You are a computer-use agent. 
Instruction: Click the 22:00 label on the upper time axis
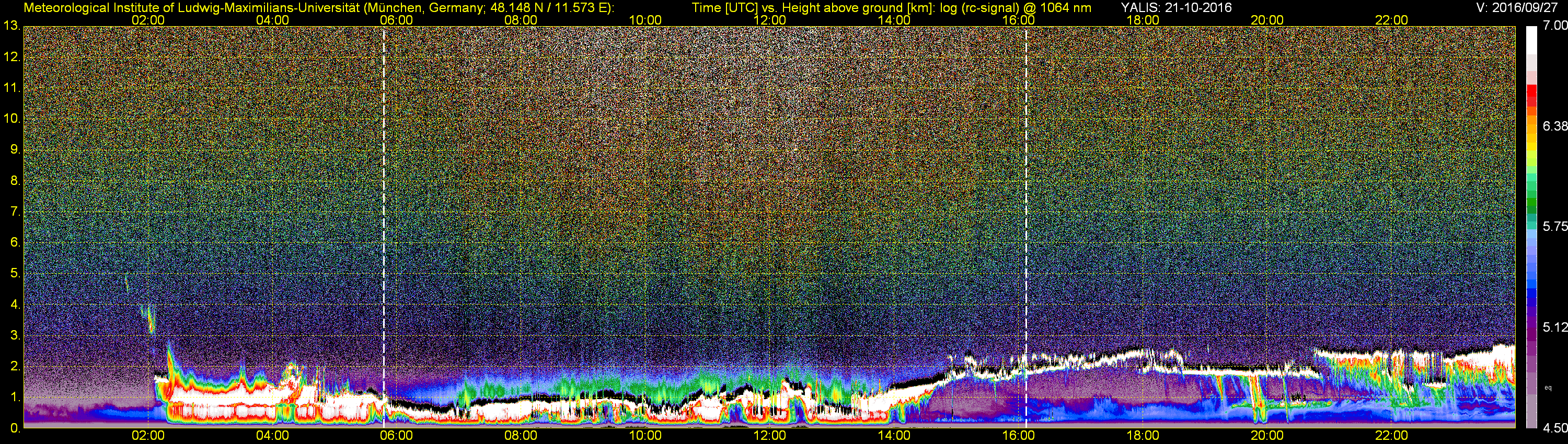1391,20
